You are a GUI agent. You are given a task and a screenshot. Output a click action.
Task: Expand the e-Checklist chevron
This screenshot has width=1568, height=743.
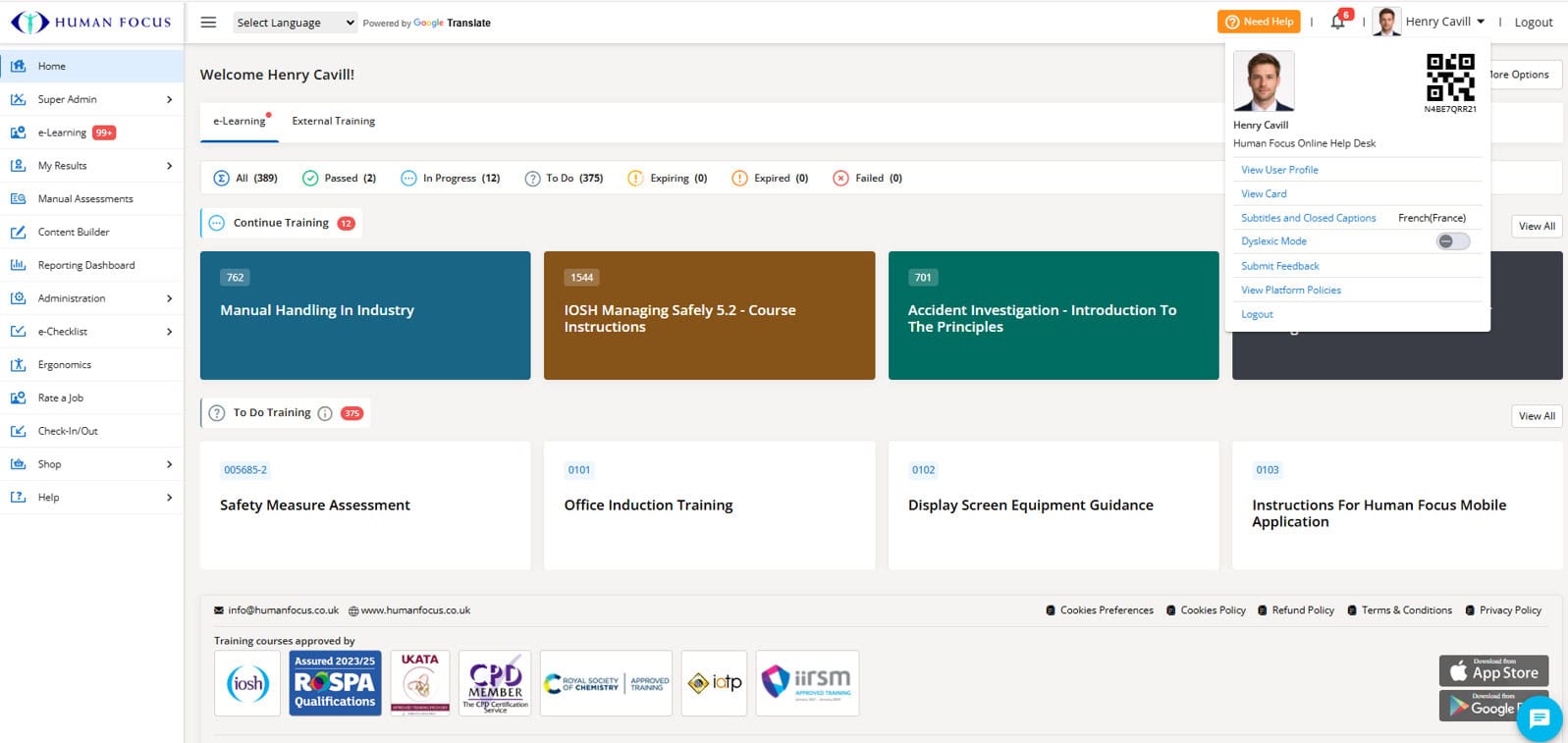pos(169,332)
